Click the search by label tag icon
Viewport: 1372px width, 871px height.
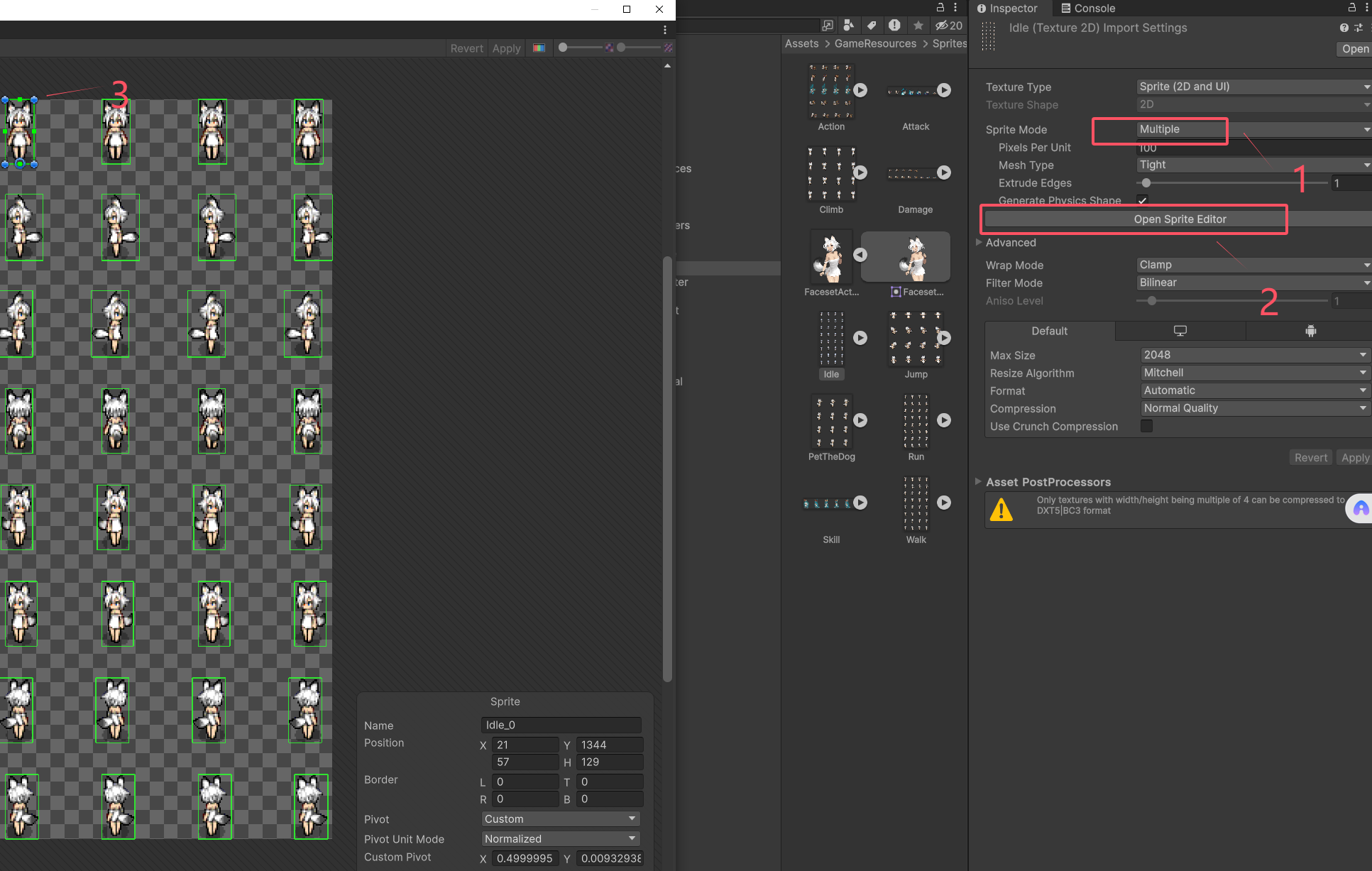[872, 26]
